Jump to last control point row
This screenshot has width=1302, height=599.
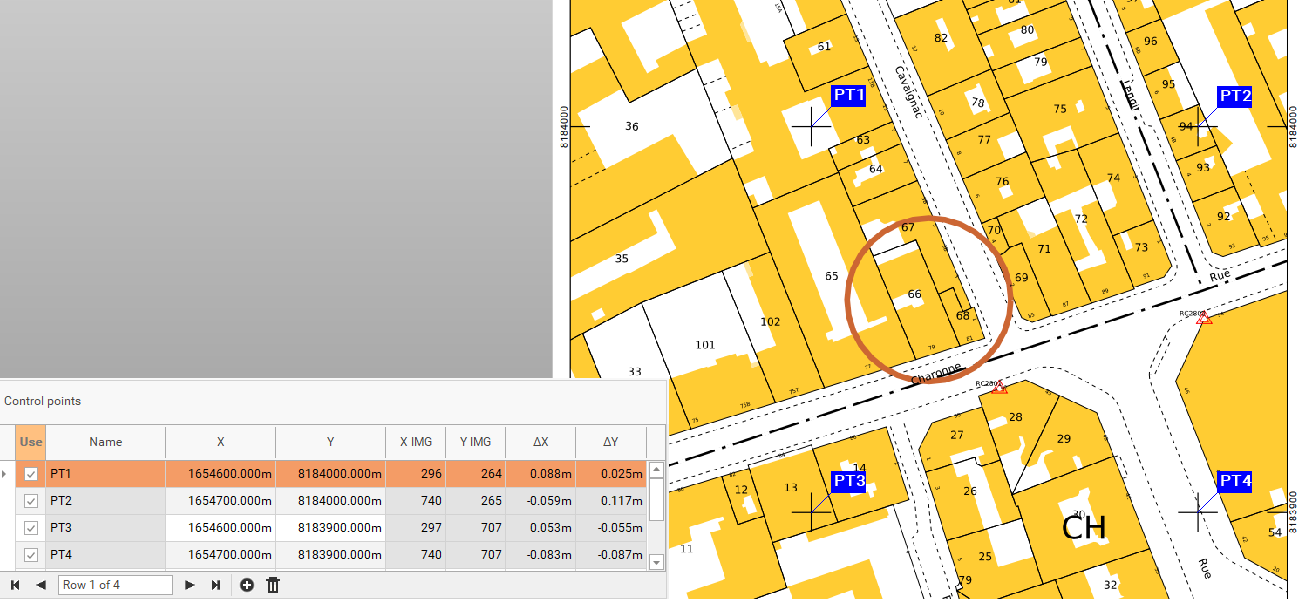tap(215, 585)
